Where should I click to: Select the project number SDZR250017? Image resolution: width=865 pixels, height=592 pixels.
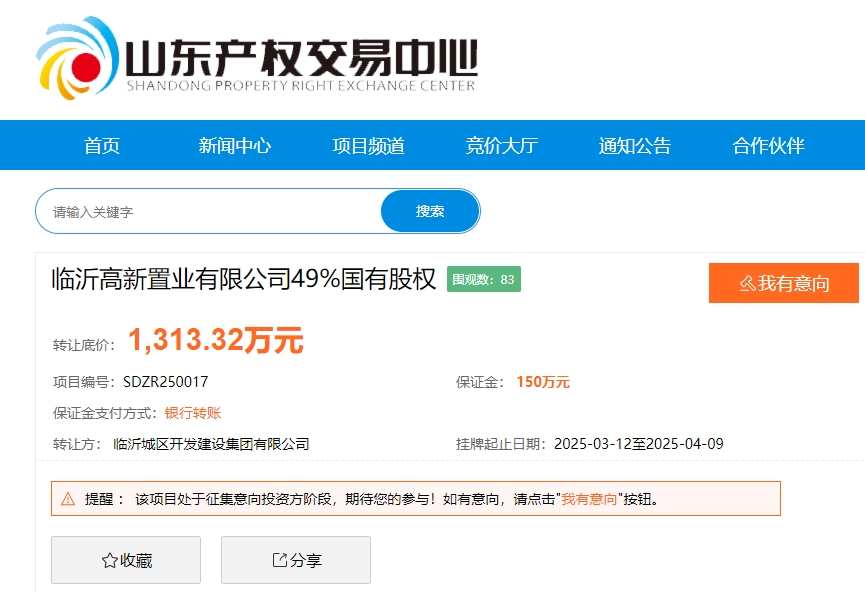pos(165,382)
